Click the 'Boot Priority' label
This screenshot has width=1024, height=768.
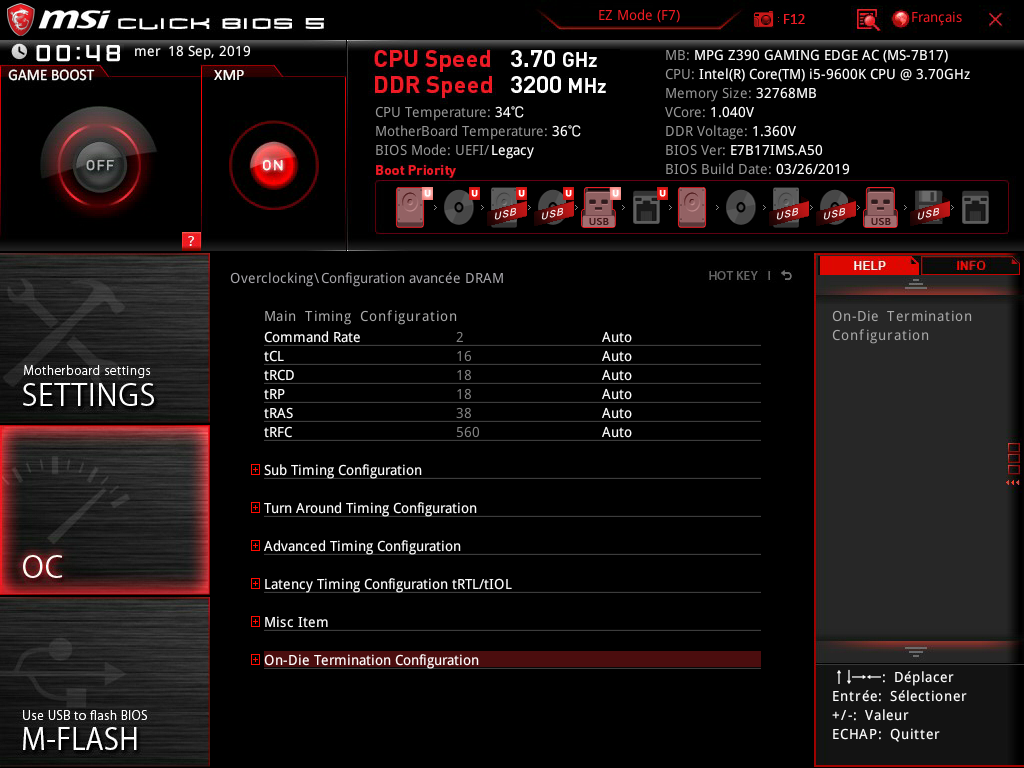coord(415,170)
